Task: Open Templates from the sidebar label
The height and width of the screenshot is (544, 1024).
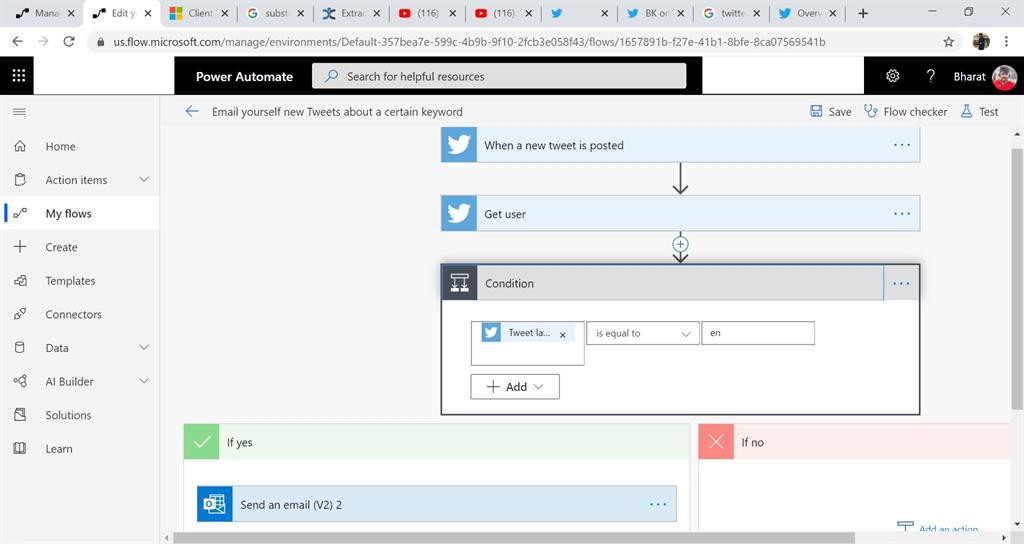Action: click(70, 281)
